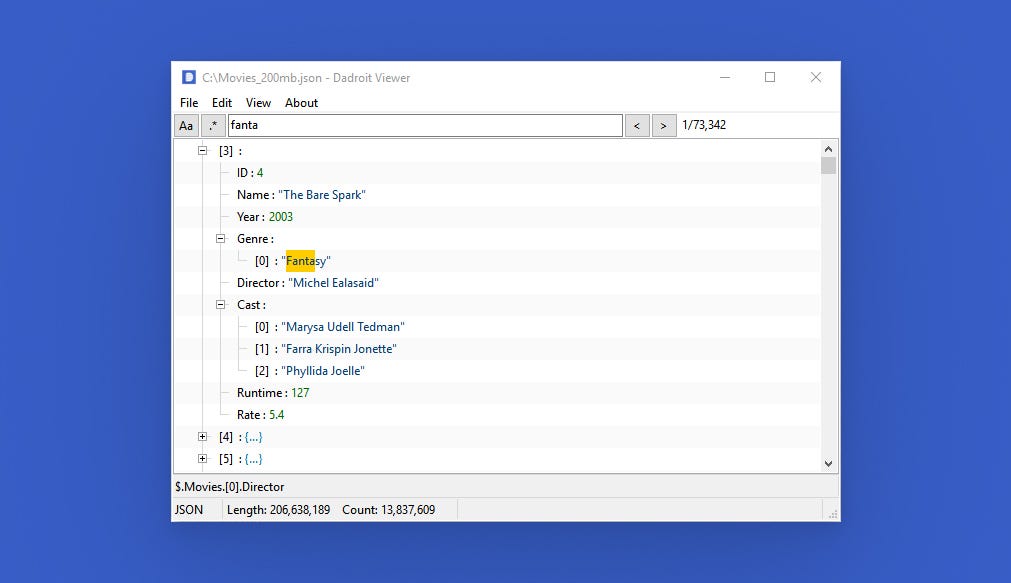Click the resize grip at bottom right
The width and height of the screenshot is (1011, 583).
[833, 512]
